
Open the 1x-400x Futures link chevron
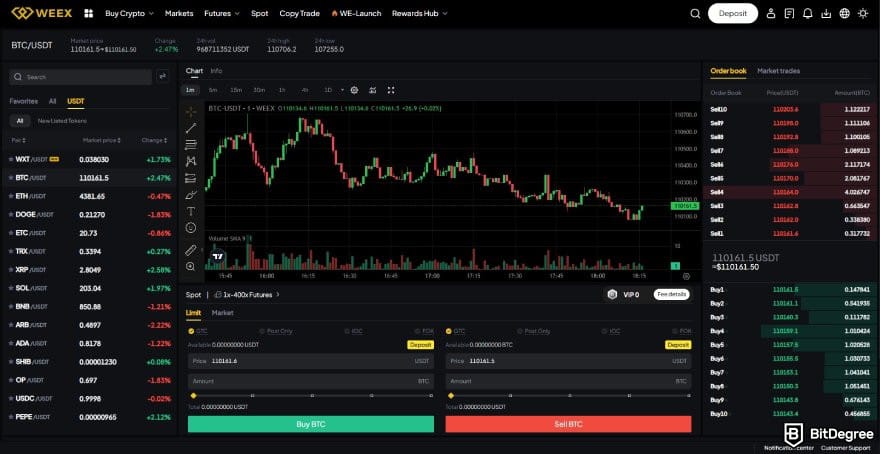point(278,294)
